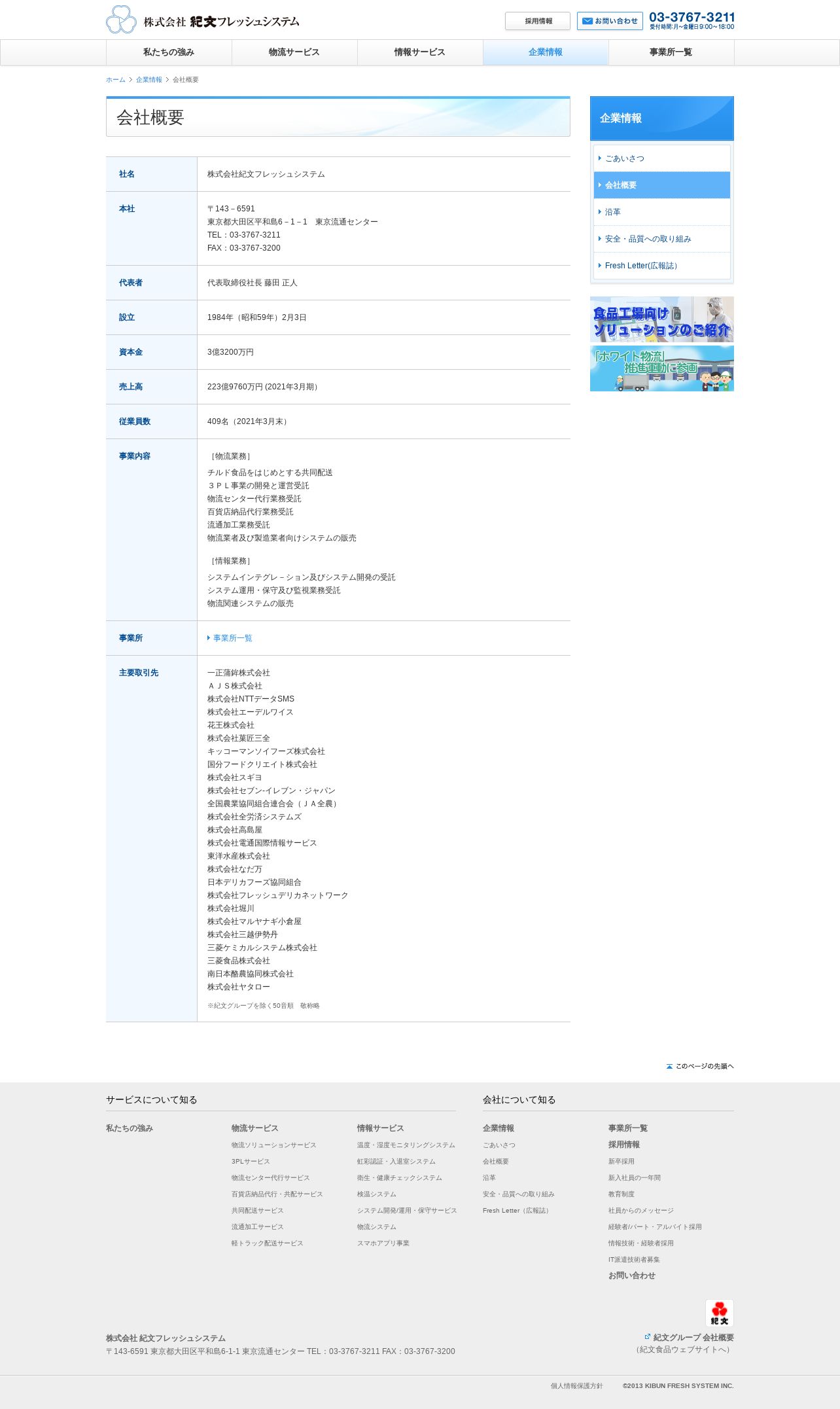Open the 事業所一覧 navigation menu
Image resolution: width=840 pixels, height=1409 pixels.
[x=671, y=52]
